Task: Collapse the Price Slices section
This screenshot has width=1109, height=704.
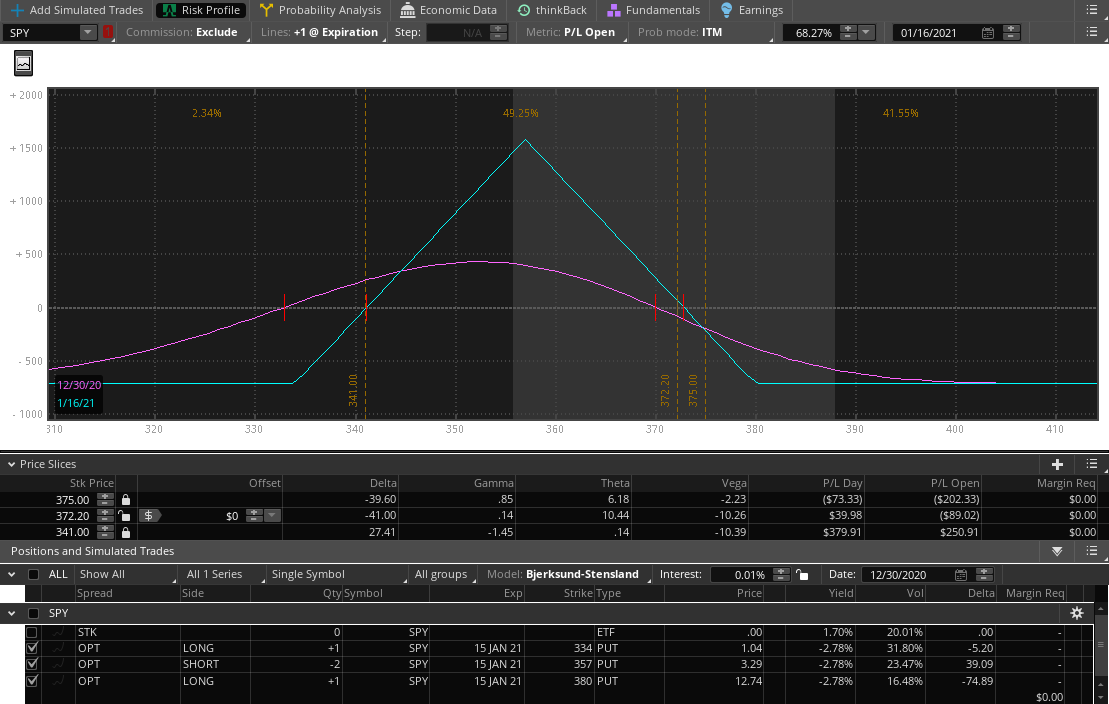Action: pyautogui.click(x=12, y=464)
